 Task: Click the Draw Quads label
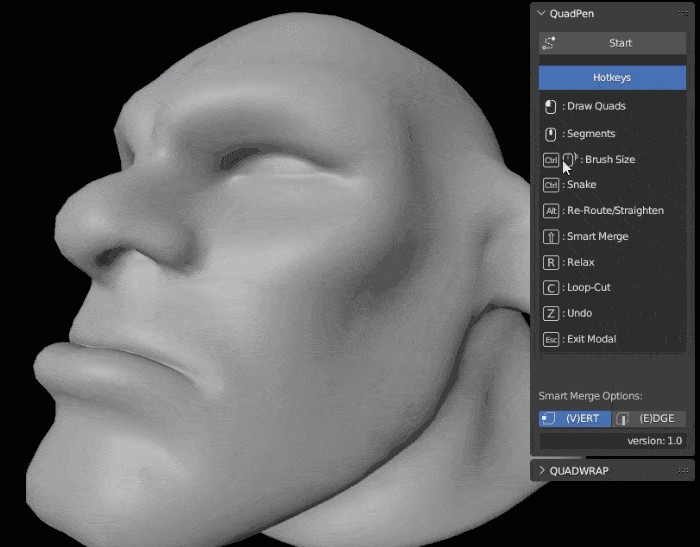click(596, 106)
